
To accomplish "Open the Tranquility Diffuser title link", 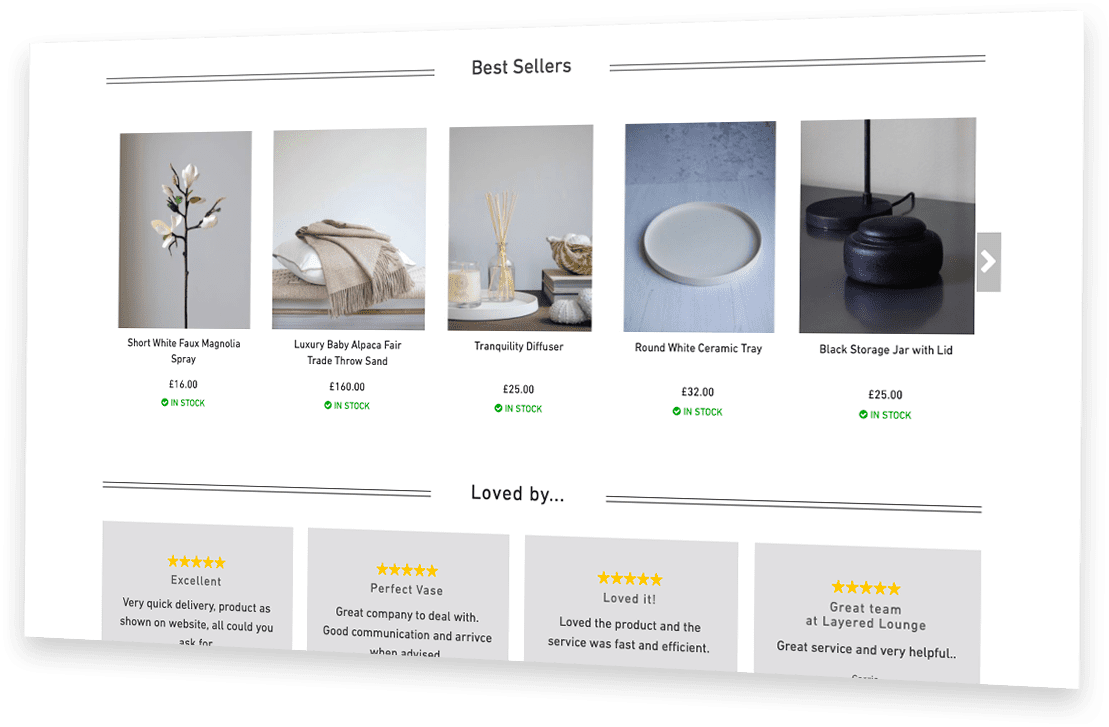I will [x=518, y=347].
